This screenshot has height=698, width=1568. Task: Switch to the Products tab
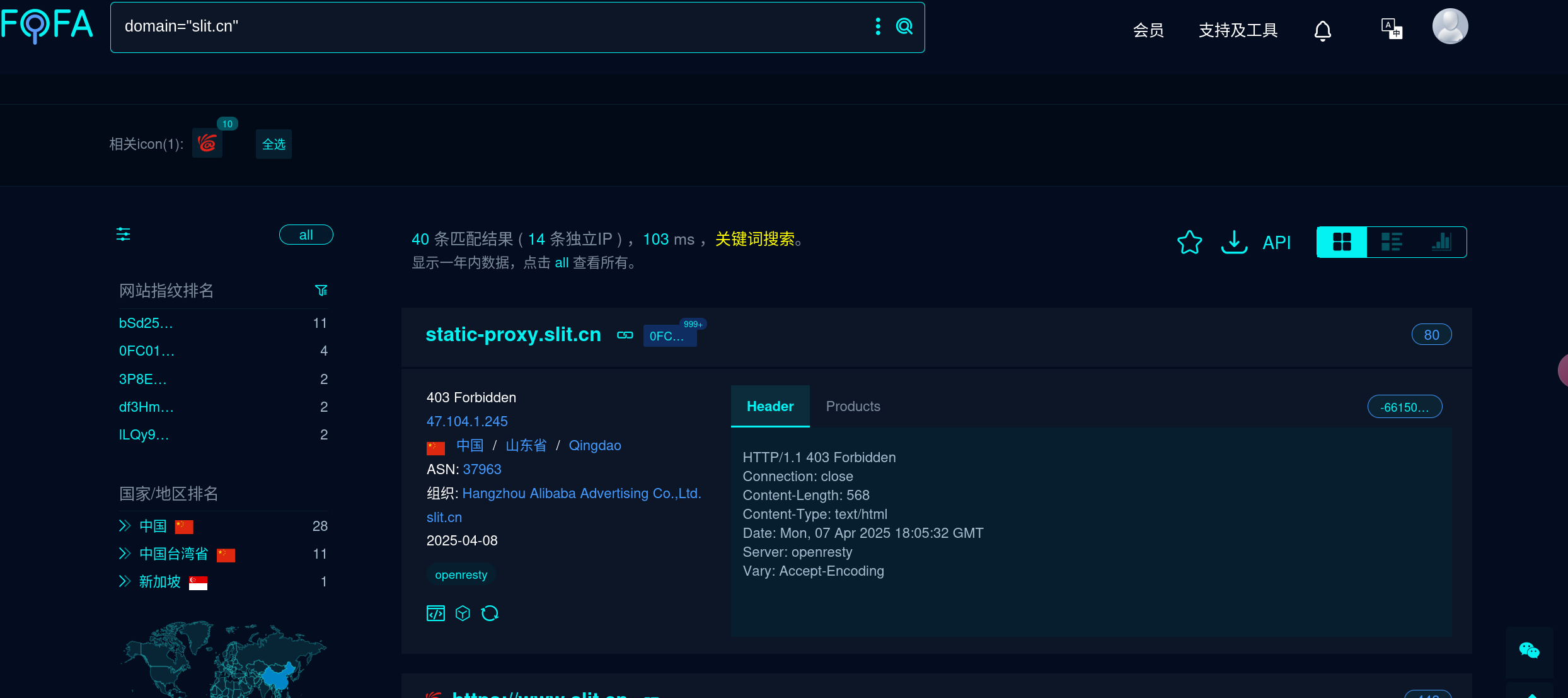pos(853,407)
